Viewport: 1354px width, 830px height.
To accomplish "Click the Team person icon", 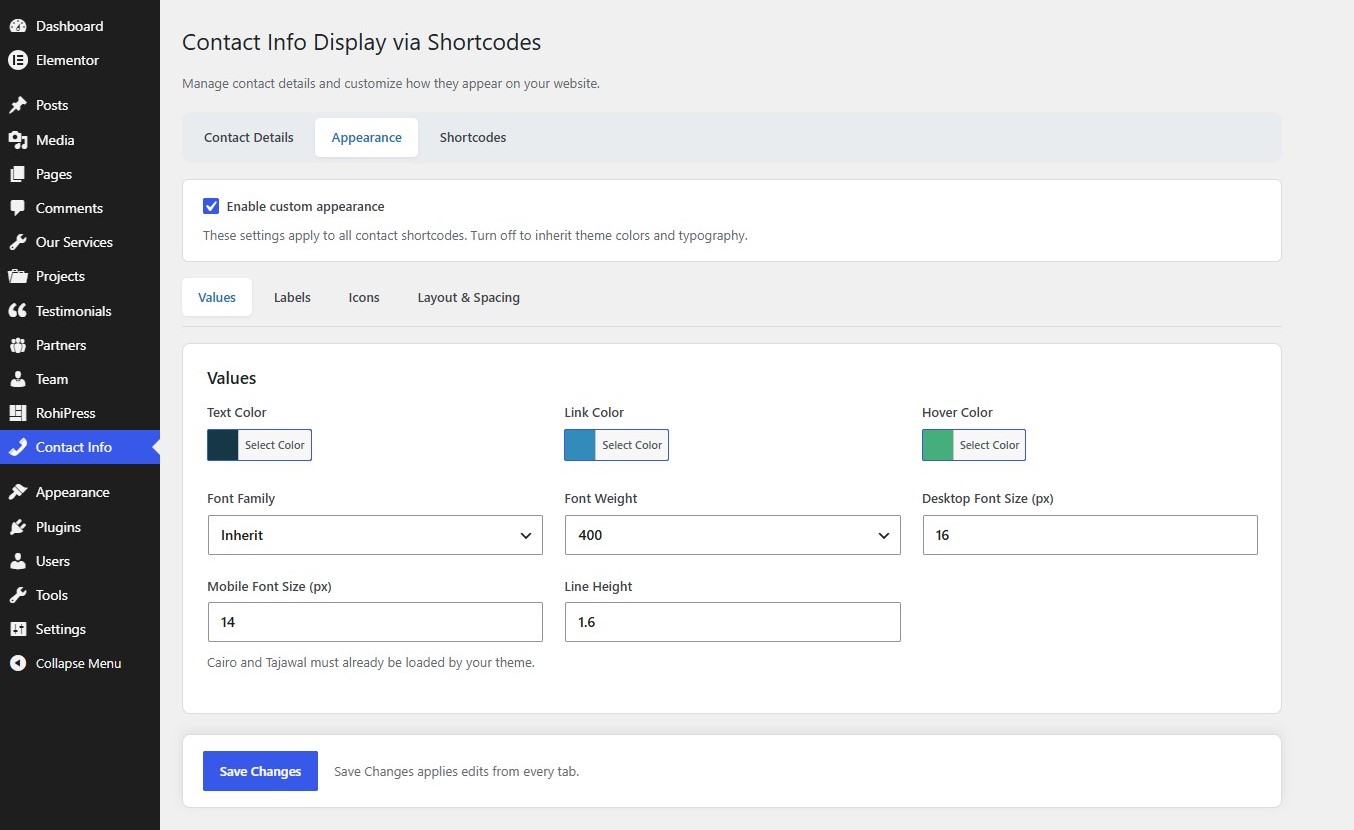I will (17, 379).
